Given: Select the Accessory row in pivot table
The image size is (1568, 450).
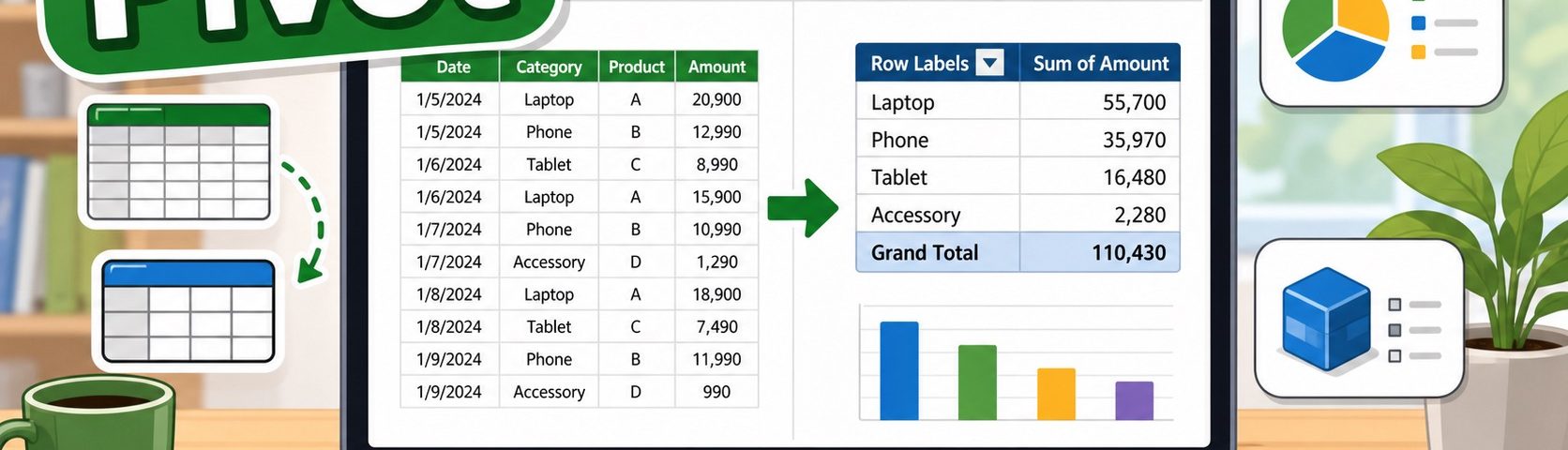Looking at the screenshot, I should point(1018,214).
